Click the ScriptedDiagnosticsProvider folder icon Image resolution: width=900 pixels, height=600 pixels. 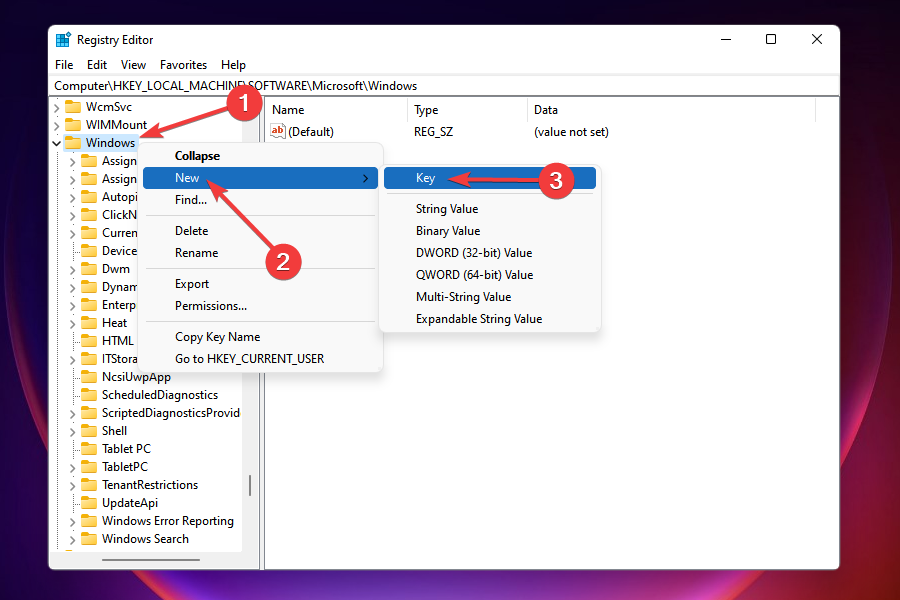click(x=89, y=413)
